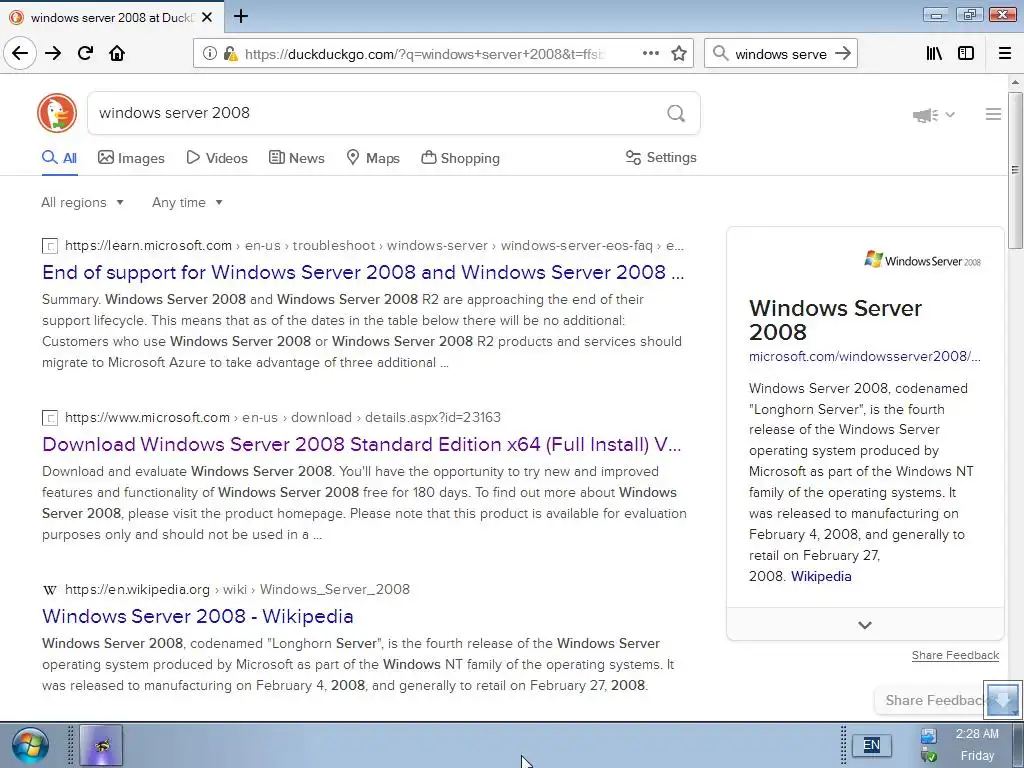Click the 2:28 AM clock in tray
The width and height of the screenshot is (1024, 768).
coord(977,734)
